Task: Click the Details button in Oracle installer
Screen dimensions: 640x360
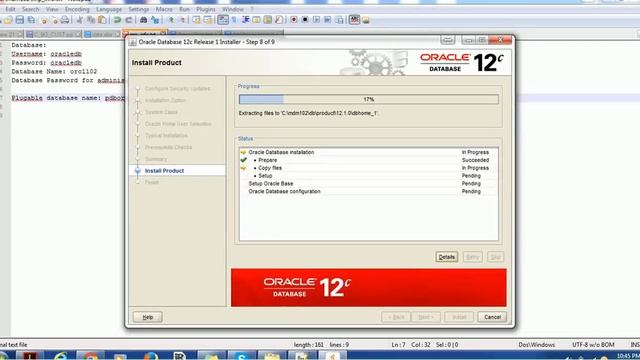Action: pos(447,257)
